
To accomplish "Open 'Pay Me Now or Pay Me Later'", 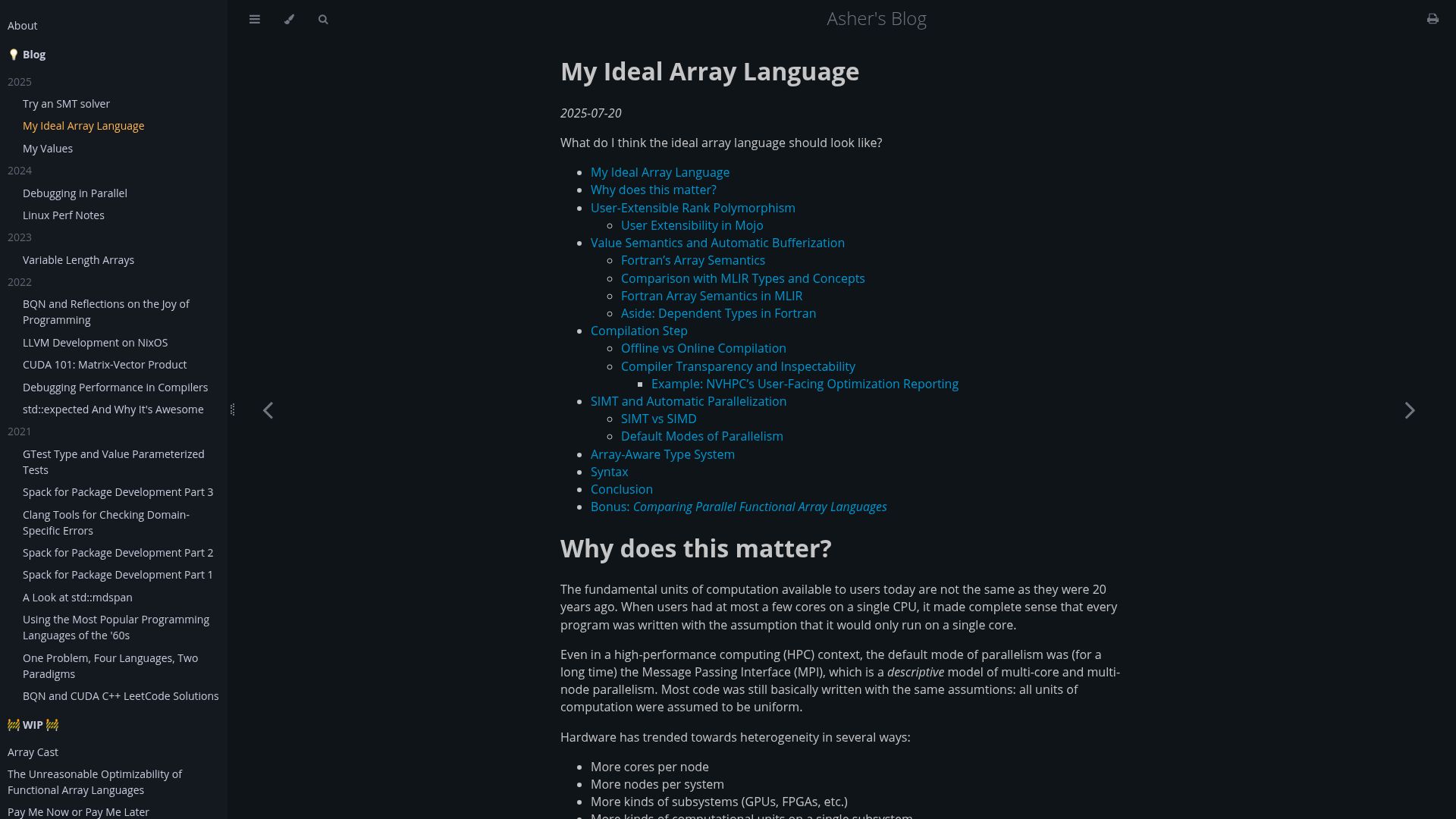I will pyautogui.click(x=78, y=812).
